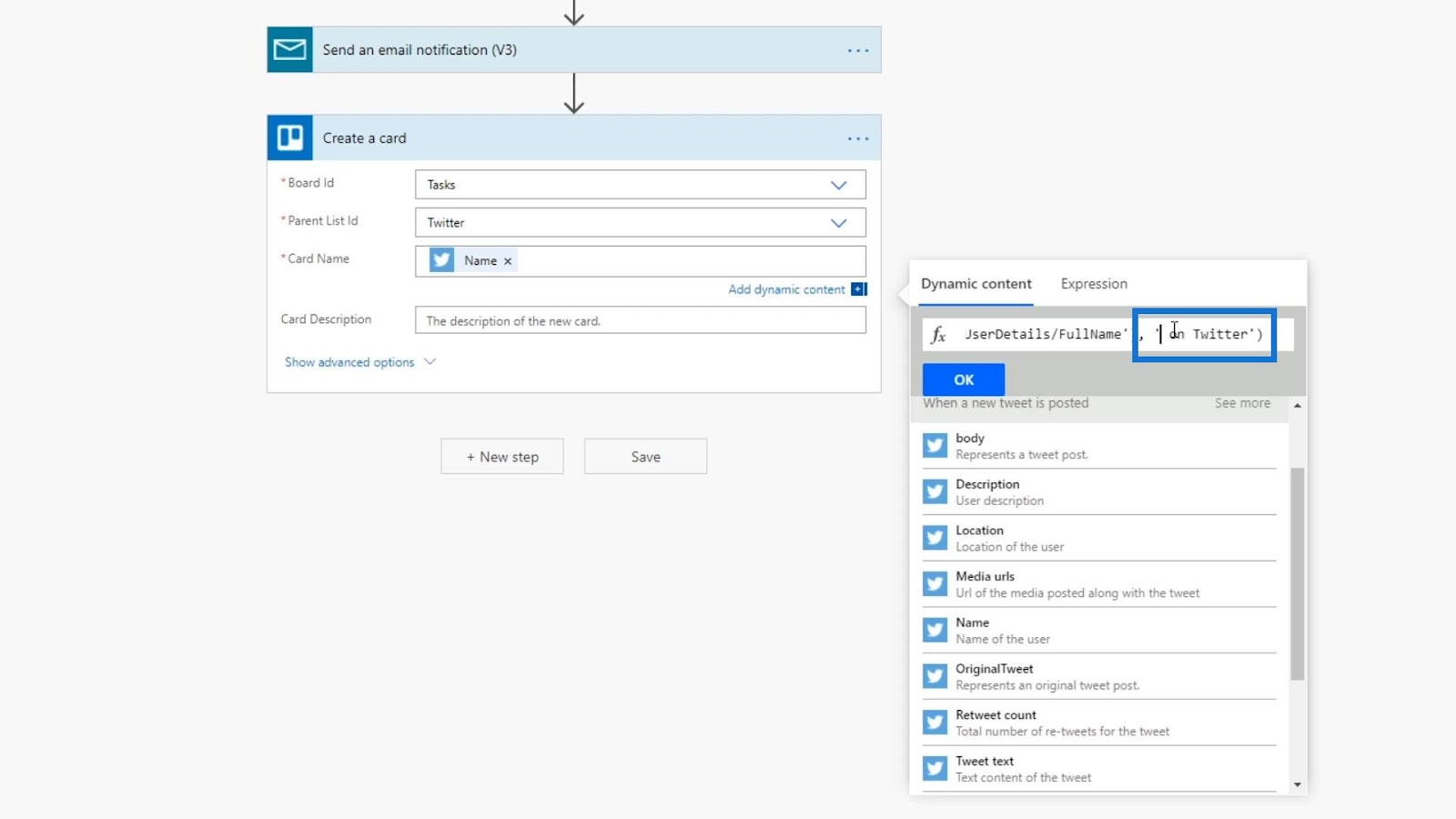Image resolution: width=1456 pixels, height=819 pixels.
Task: Click the Twitter icon in the Name token
Action: tap(442, 260)
